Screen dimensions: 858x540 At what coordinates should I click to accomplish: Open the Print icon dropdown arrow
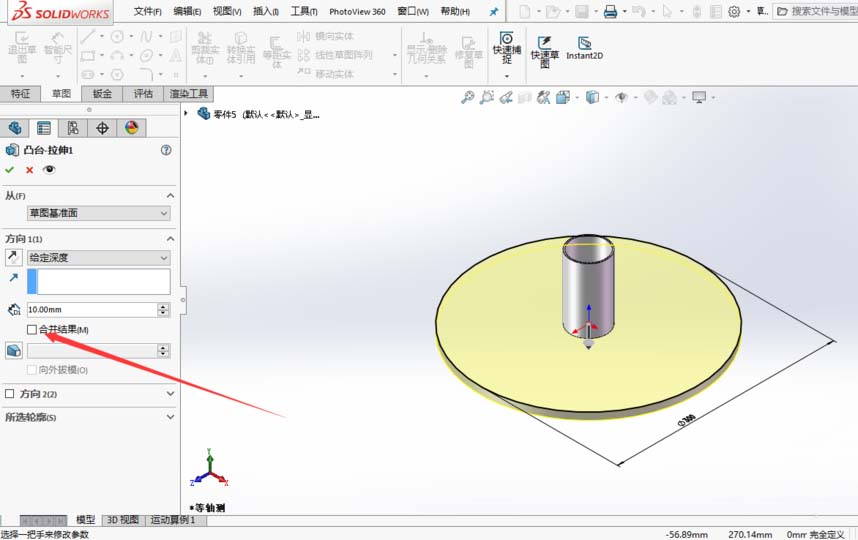pyautogui.click(x=624, y=11)
